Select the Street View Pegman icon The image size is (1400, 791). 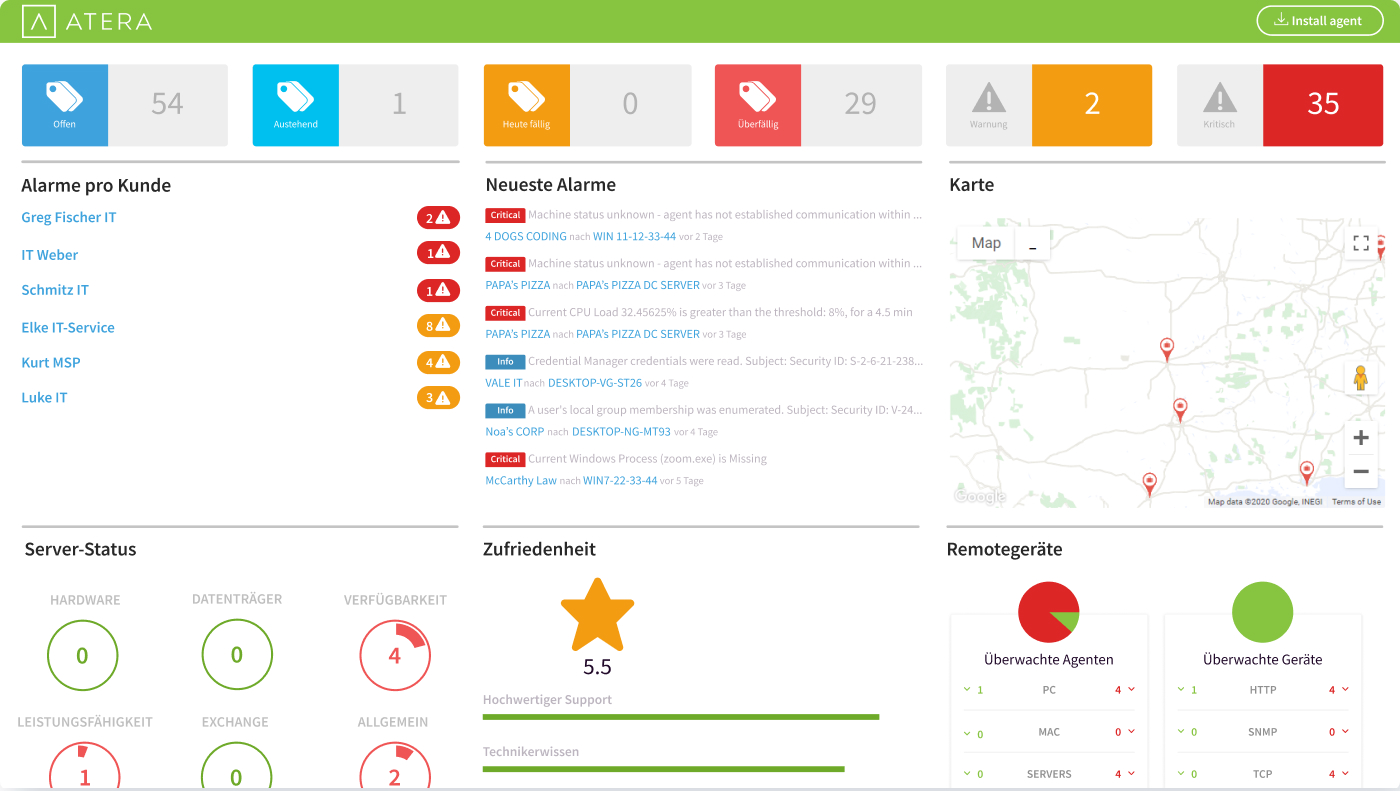[x=1360, y=377]
